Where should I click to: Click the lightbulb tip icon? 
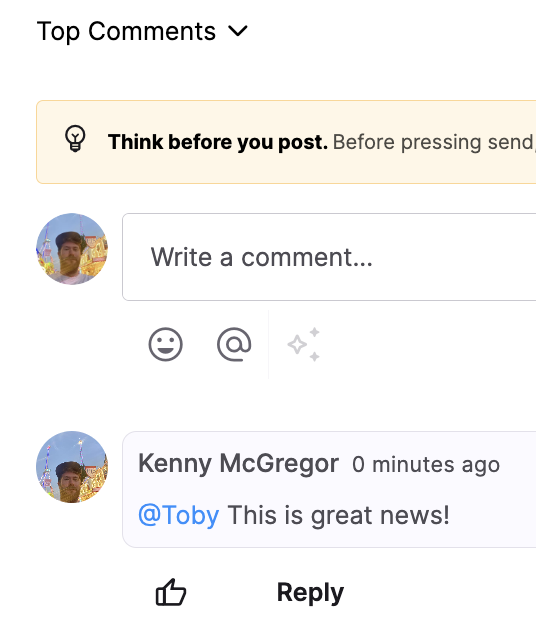(75, 139)
